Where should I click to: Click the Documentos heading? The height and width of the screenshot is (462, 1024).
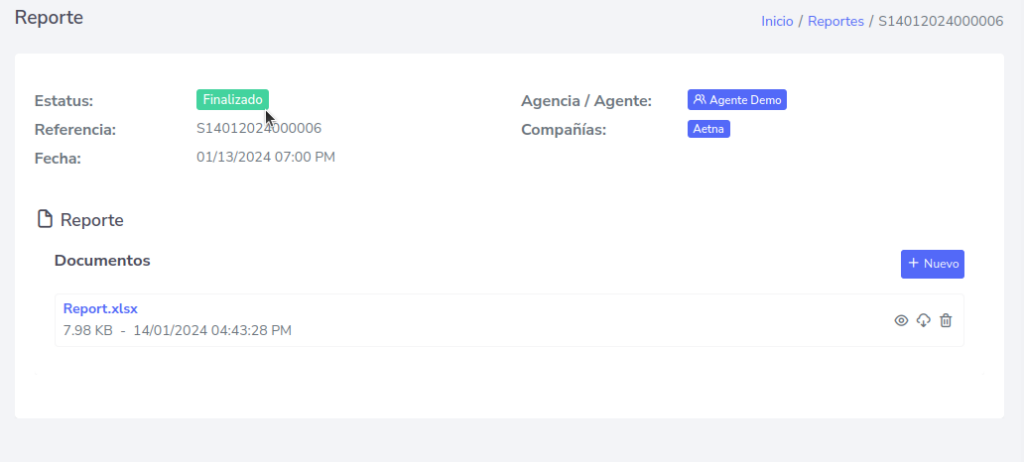tap(102, 260)
